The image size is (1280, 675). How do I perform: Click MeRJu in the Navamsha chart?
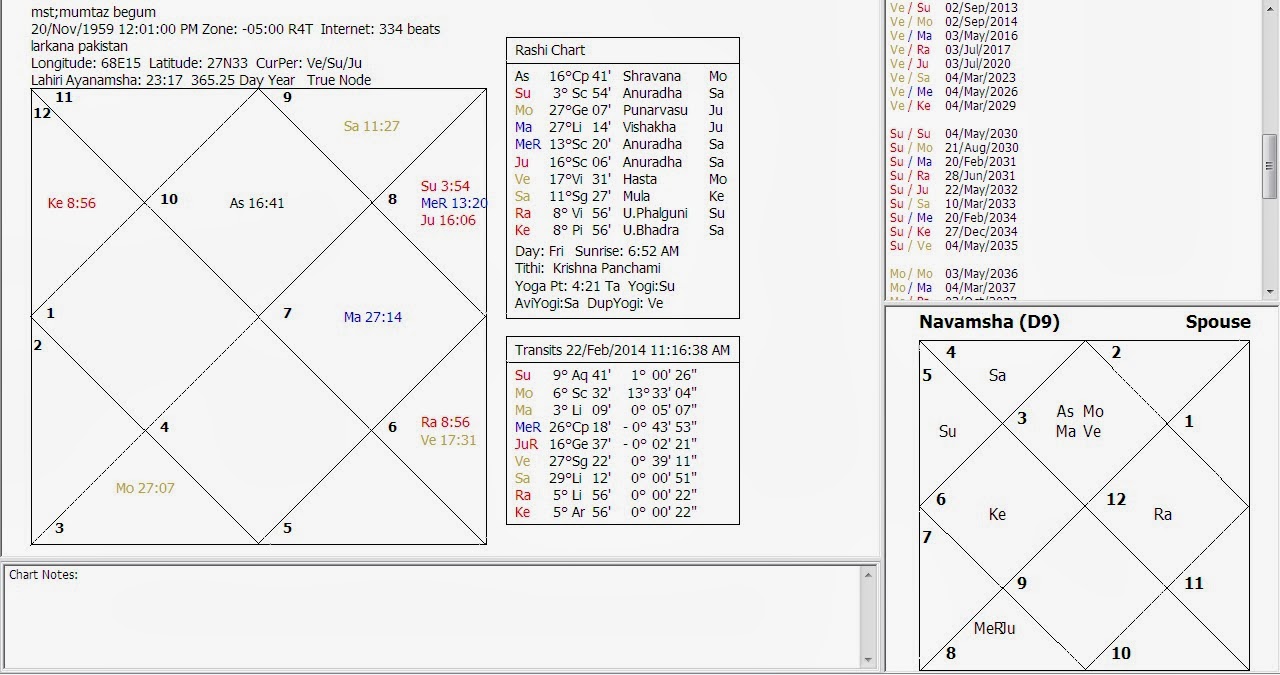click(995, 628)
